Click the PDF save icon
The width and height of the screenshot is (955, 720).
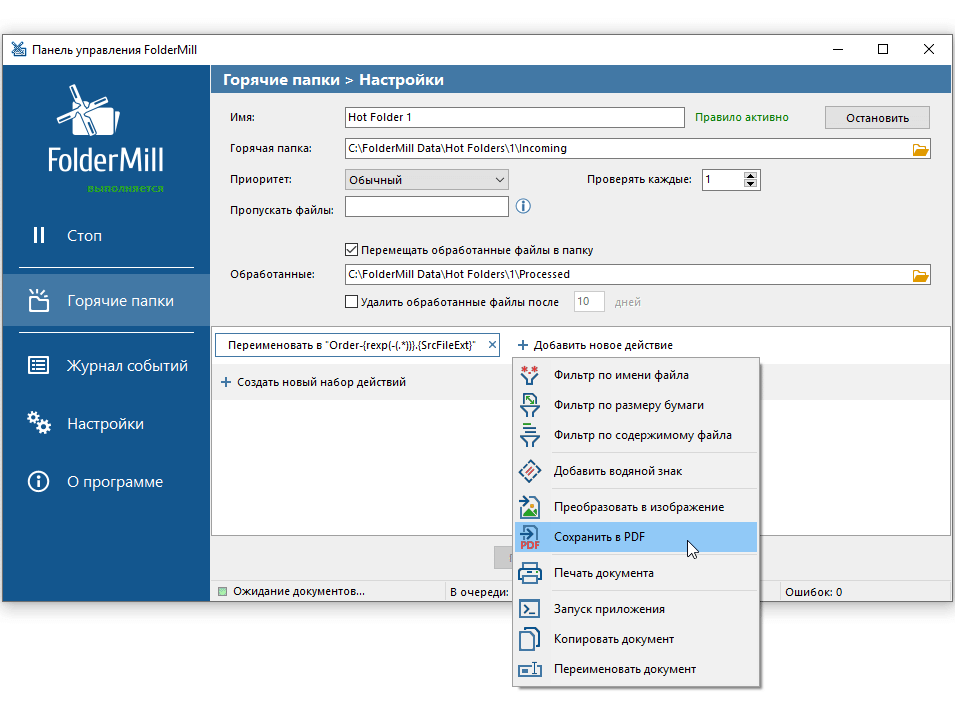pyautogui.click(x=529, y=537)
